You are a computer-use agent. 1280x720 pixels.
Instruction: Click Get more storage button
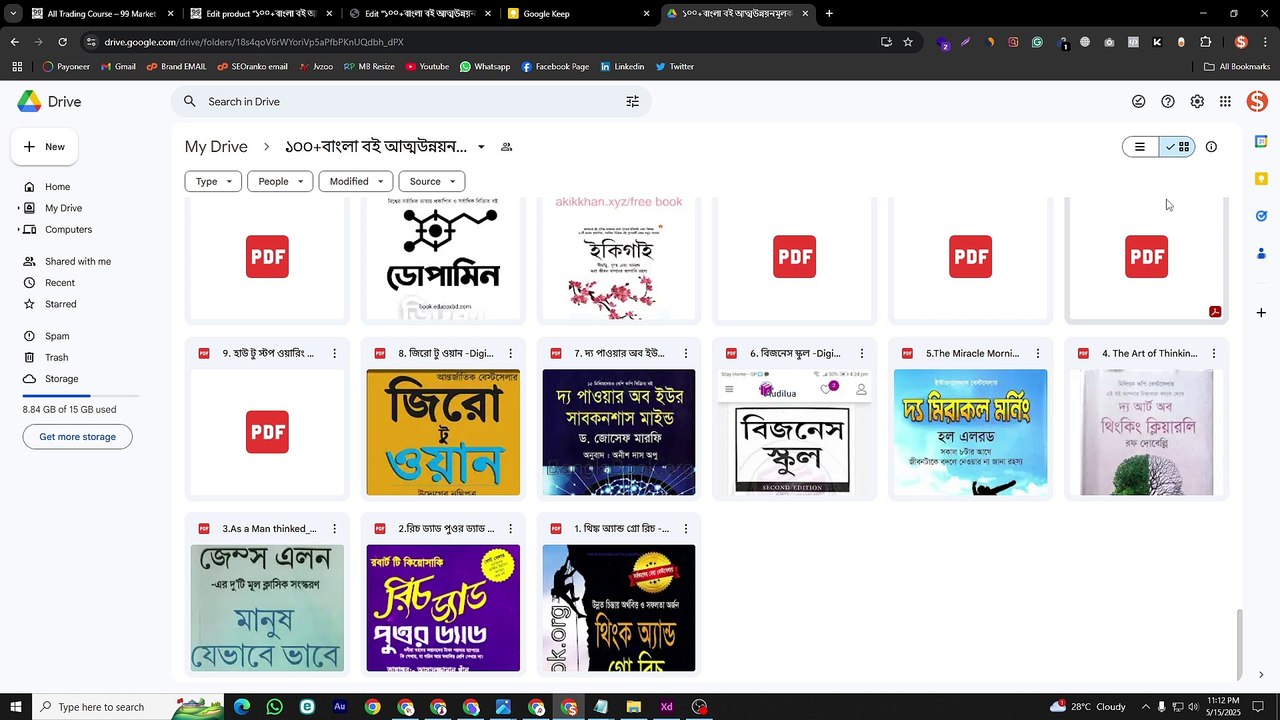click(x=77, y=437)
